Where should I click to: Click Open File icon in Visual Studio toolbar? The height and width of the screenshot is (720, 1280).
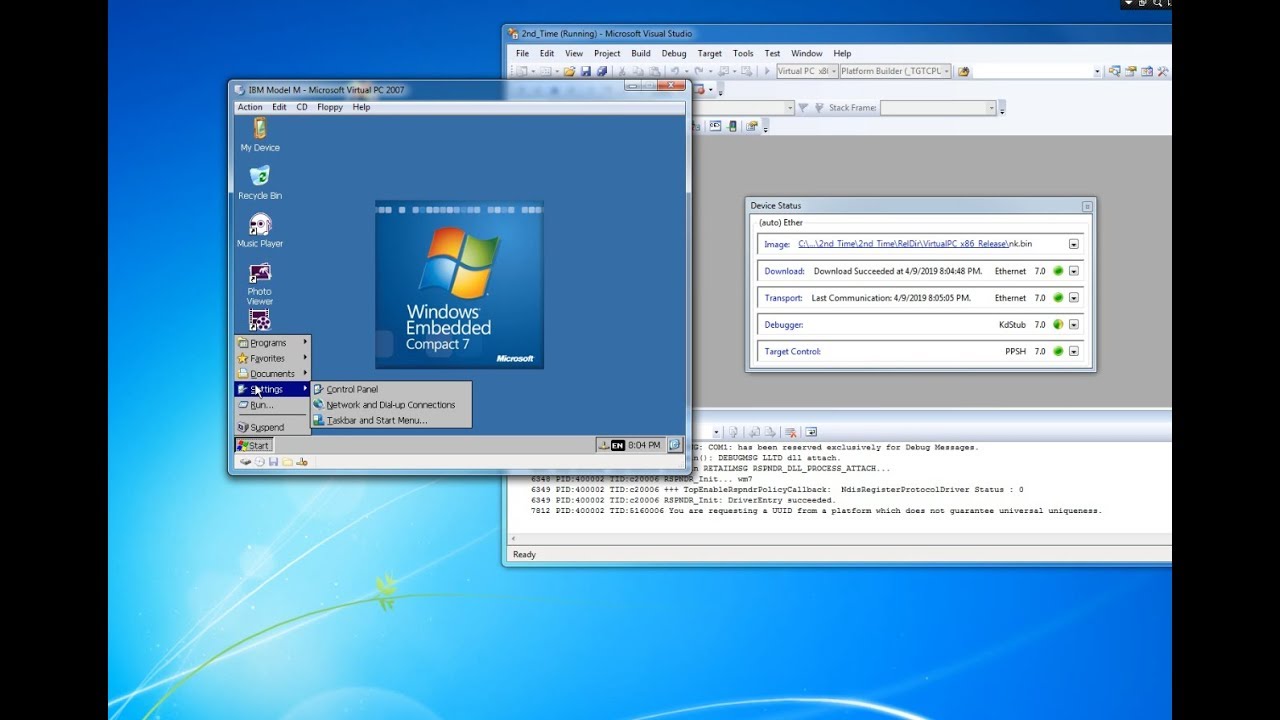(x=569, y=71)
